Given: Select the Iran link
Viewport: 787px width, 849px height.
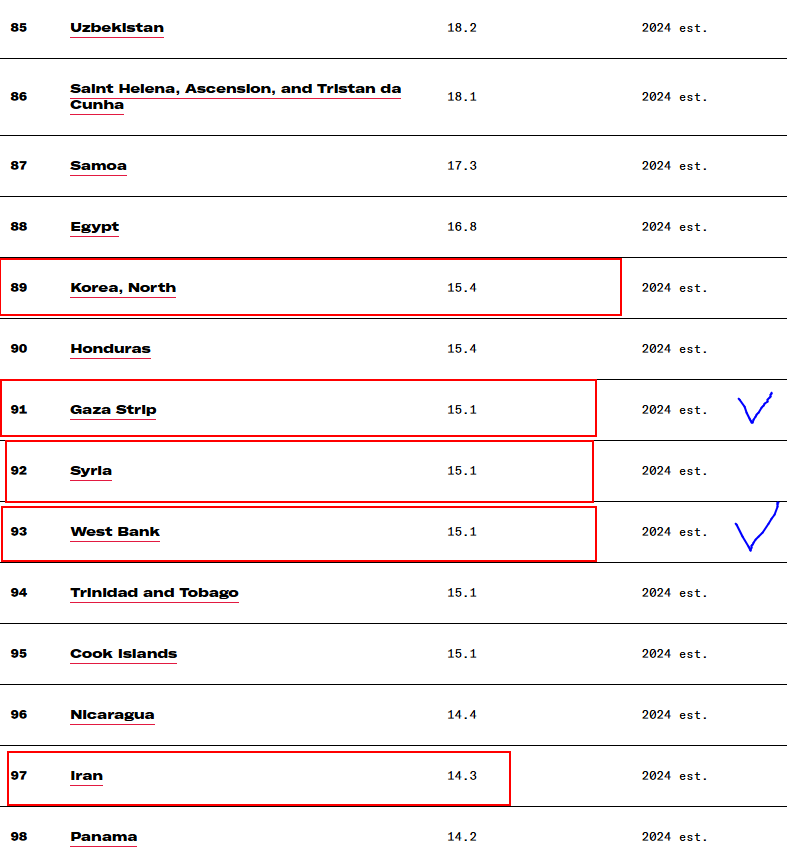Looking at the screenshot, I should tap(87, 776).
